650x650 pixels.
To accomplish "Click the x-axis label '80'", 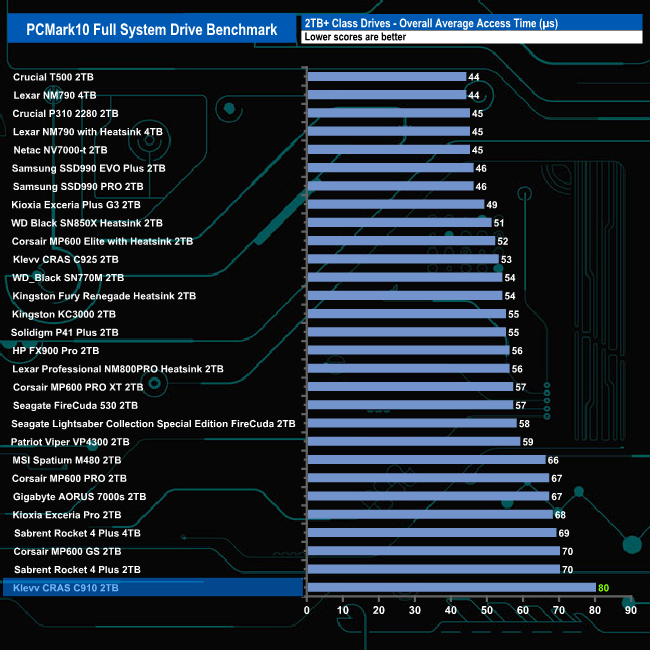I will (595, 610).
